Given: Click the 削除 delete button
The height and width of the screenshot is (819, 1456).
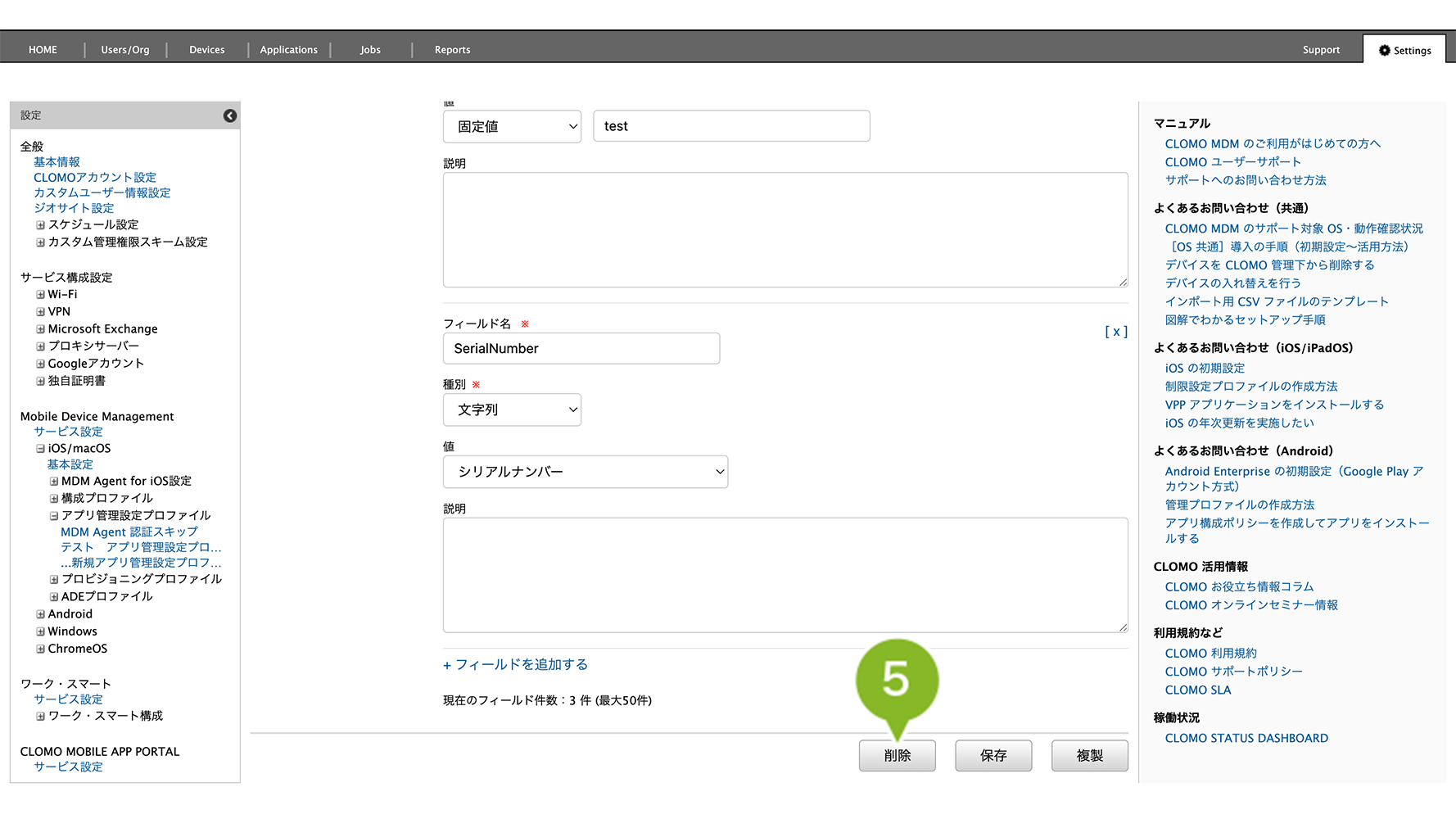Looking at the screenshot, I should (897, 755).
